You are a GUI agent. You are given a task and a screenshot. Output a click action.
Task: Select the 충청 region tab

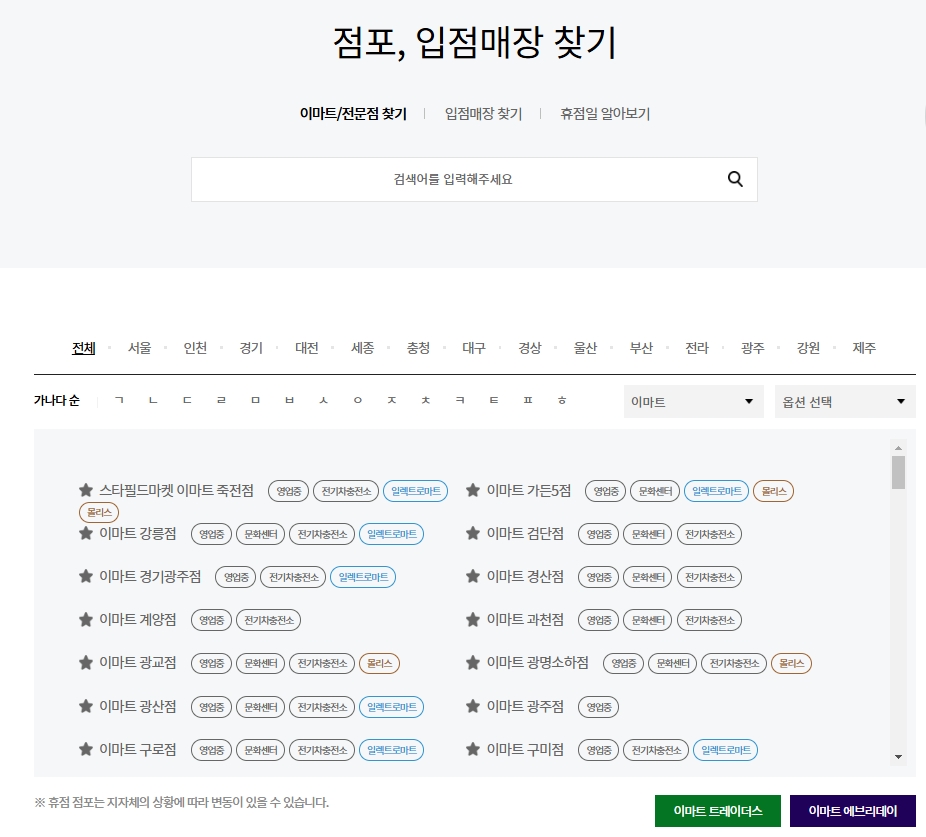click(418, 348)
